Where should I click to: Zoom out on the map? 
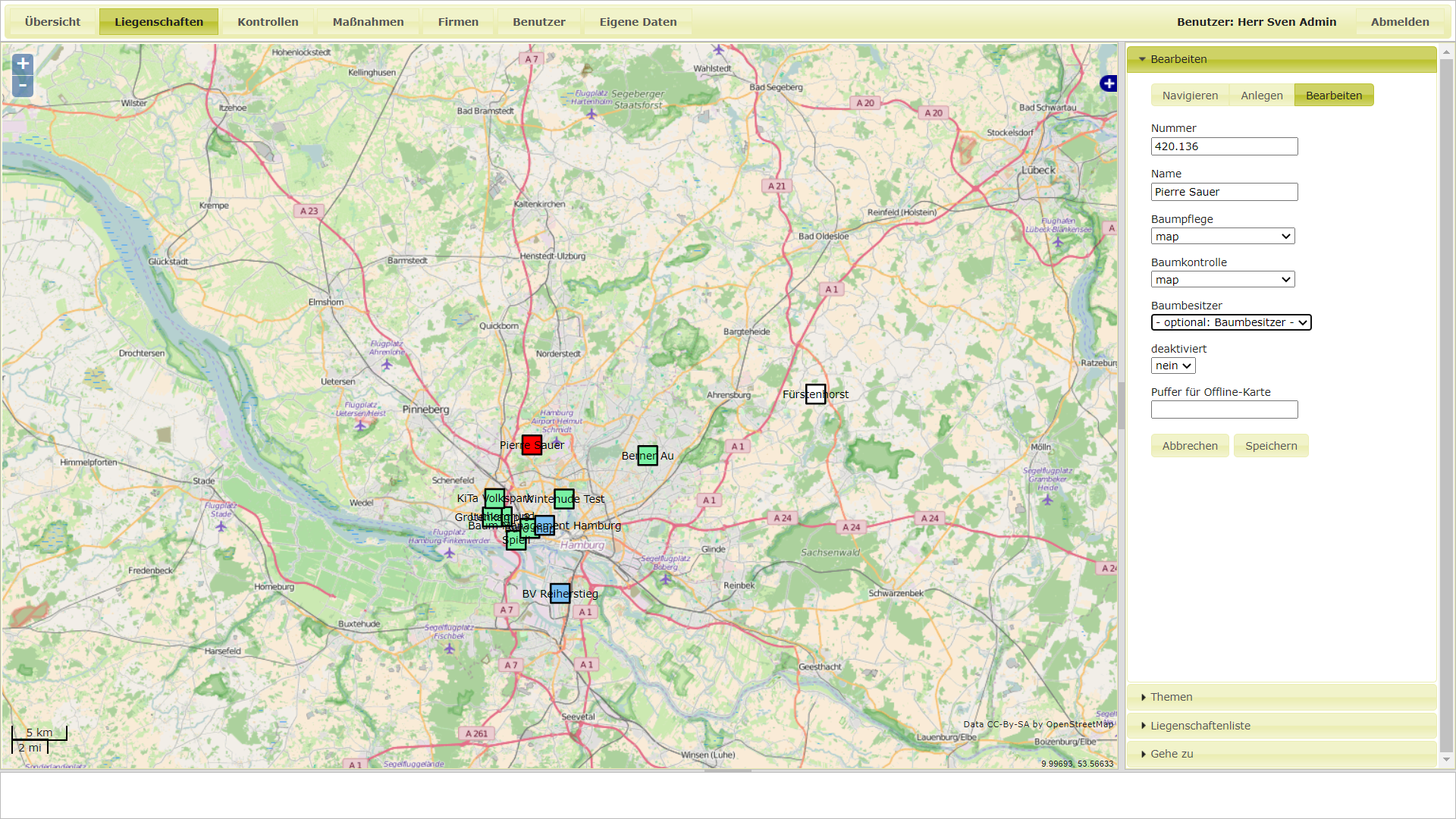22,86
